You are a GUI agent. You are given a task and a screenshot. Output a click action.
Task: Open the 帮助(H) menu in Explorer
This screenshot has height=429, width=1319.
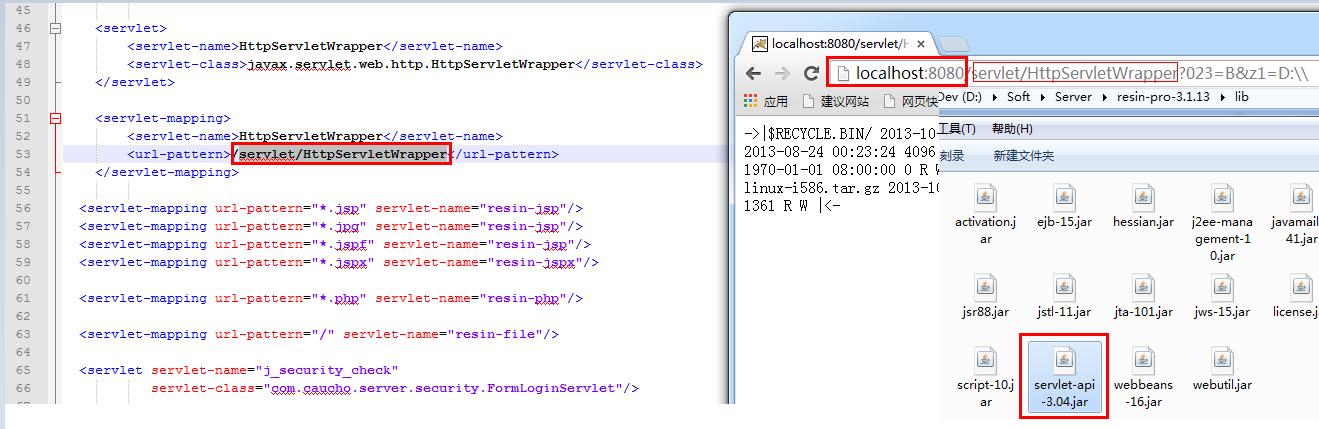pos(1012,129)
